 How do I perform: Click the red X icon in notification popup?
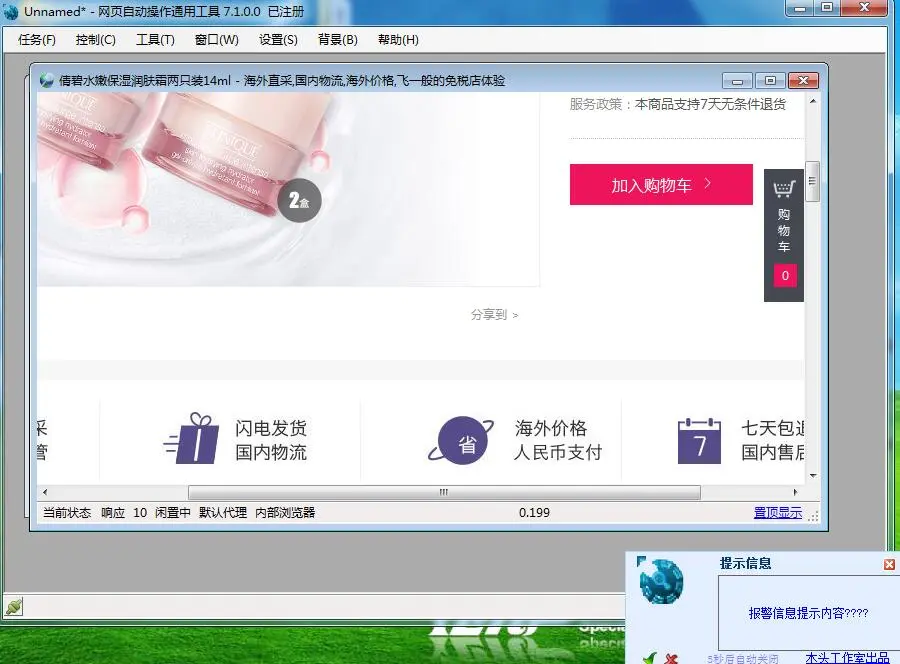[x=670, y=659]
